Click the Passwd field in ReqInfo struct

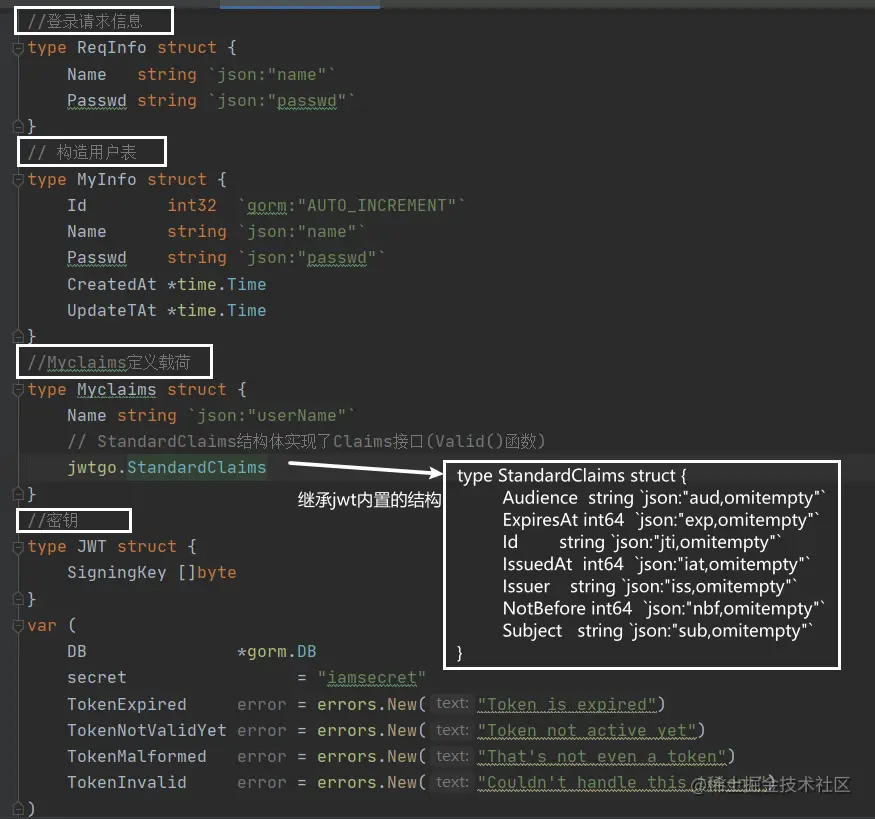pyautogui.click(x=97, y=100)
